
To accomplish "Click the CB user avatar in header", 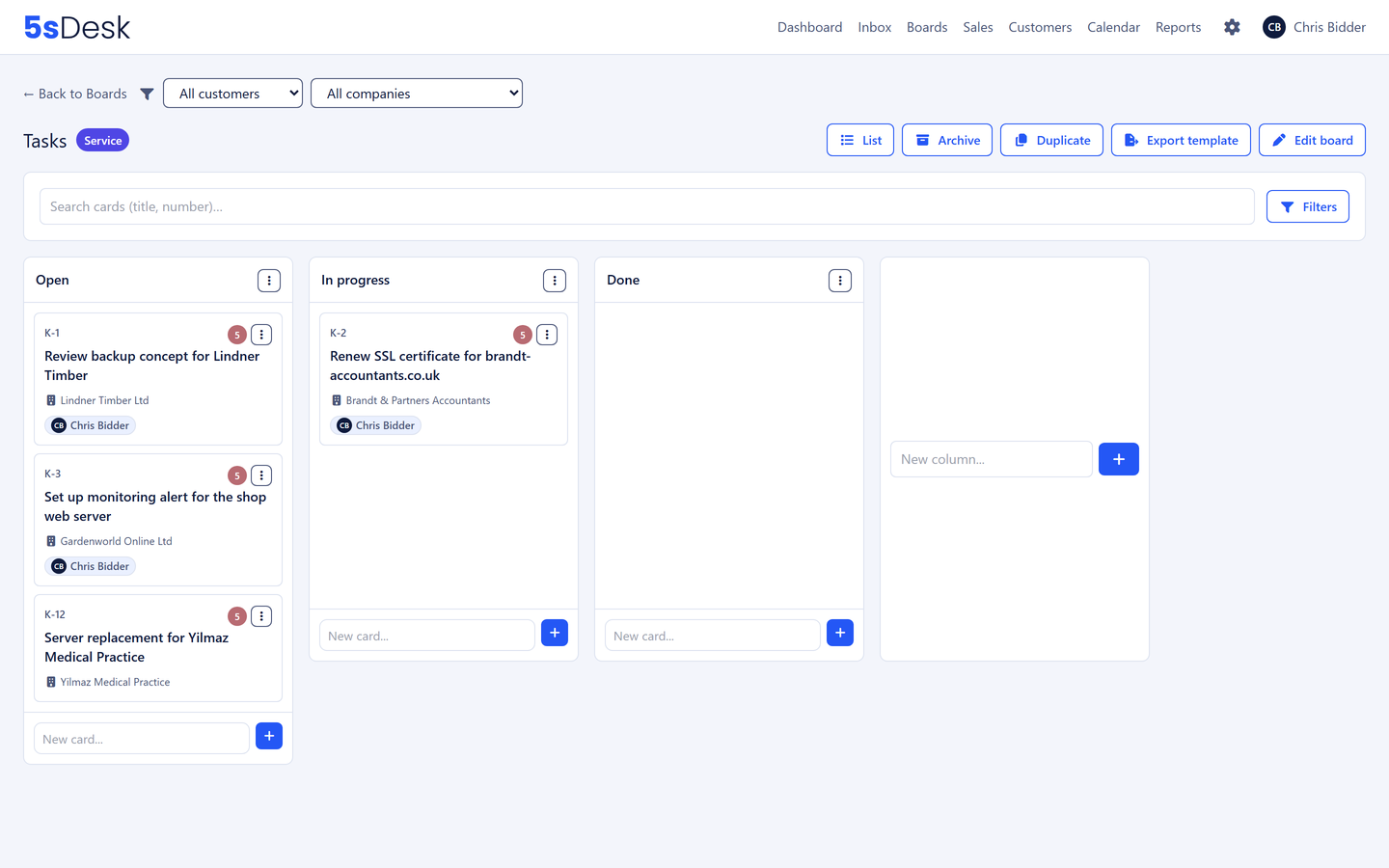I will (1274, 27).
